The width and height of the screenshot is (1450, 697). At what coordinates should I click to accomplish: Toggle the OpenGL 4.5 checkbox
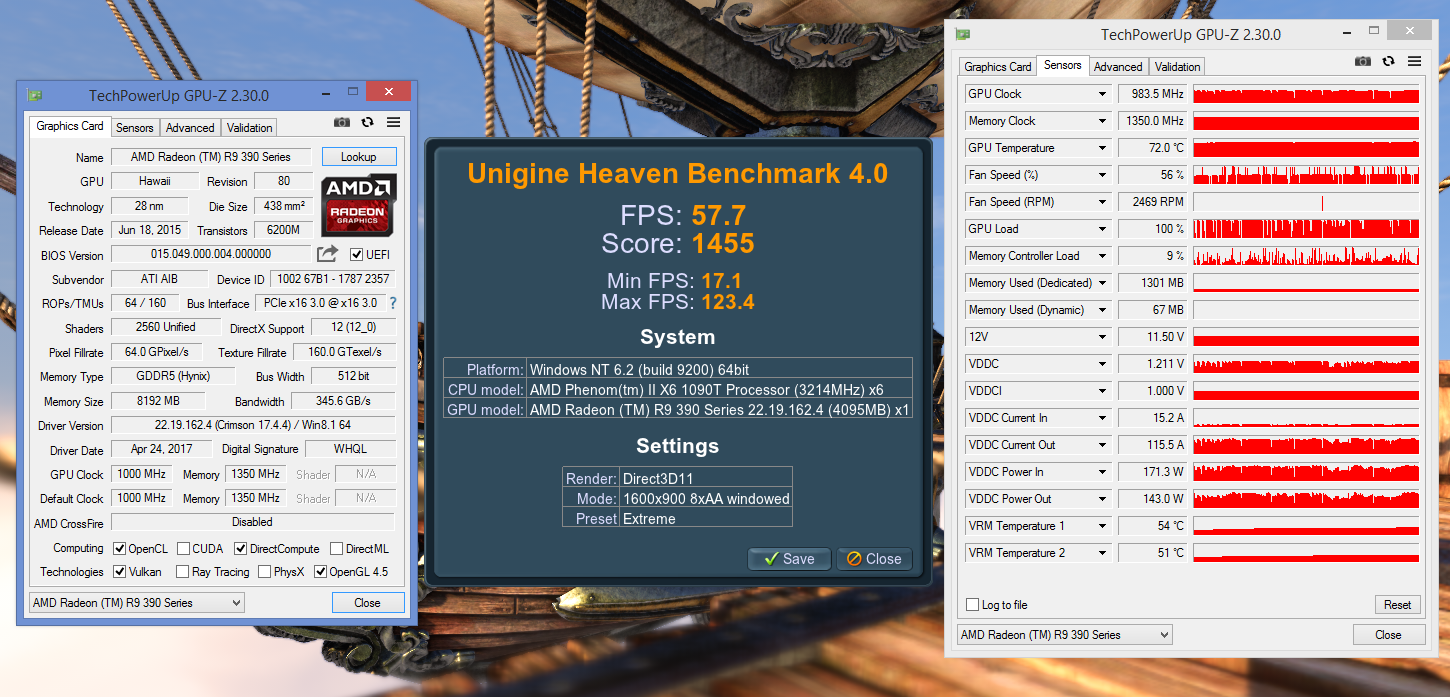click(x=321, y=572)
